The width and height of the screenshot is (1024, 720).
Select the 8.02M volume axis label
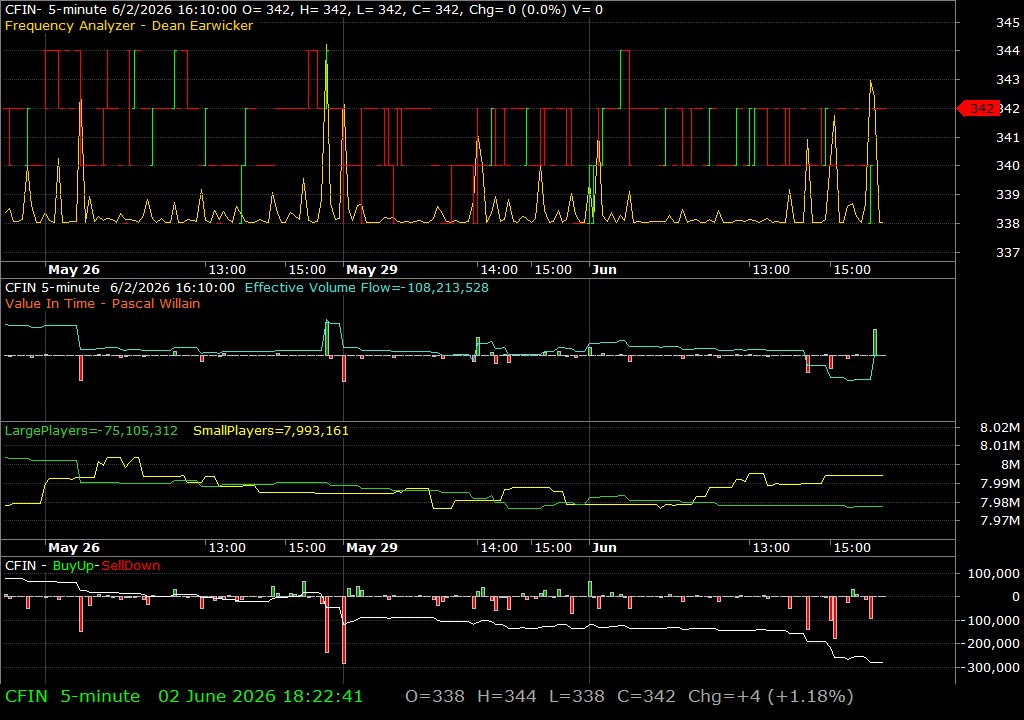(1000, 428)
